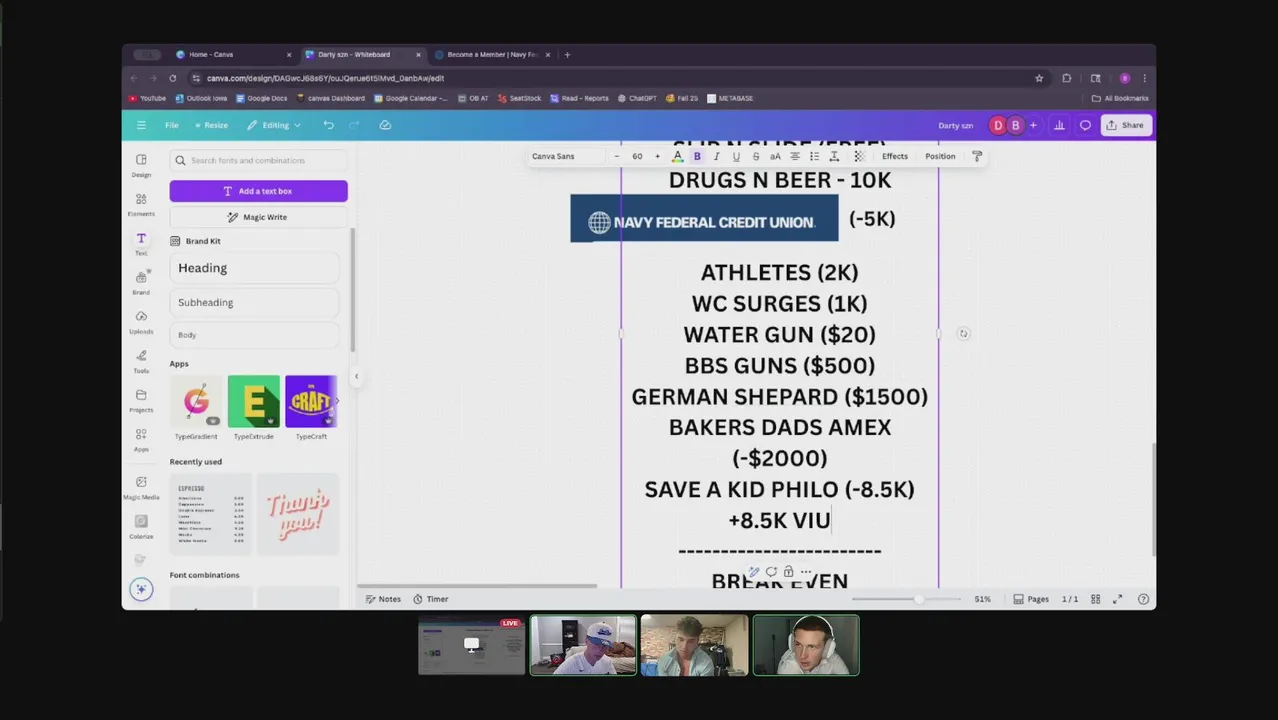The image size is (1278, 720).
Task: Open the analytics chart icon
Action: (1059, 125)
